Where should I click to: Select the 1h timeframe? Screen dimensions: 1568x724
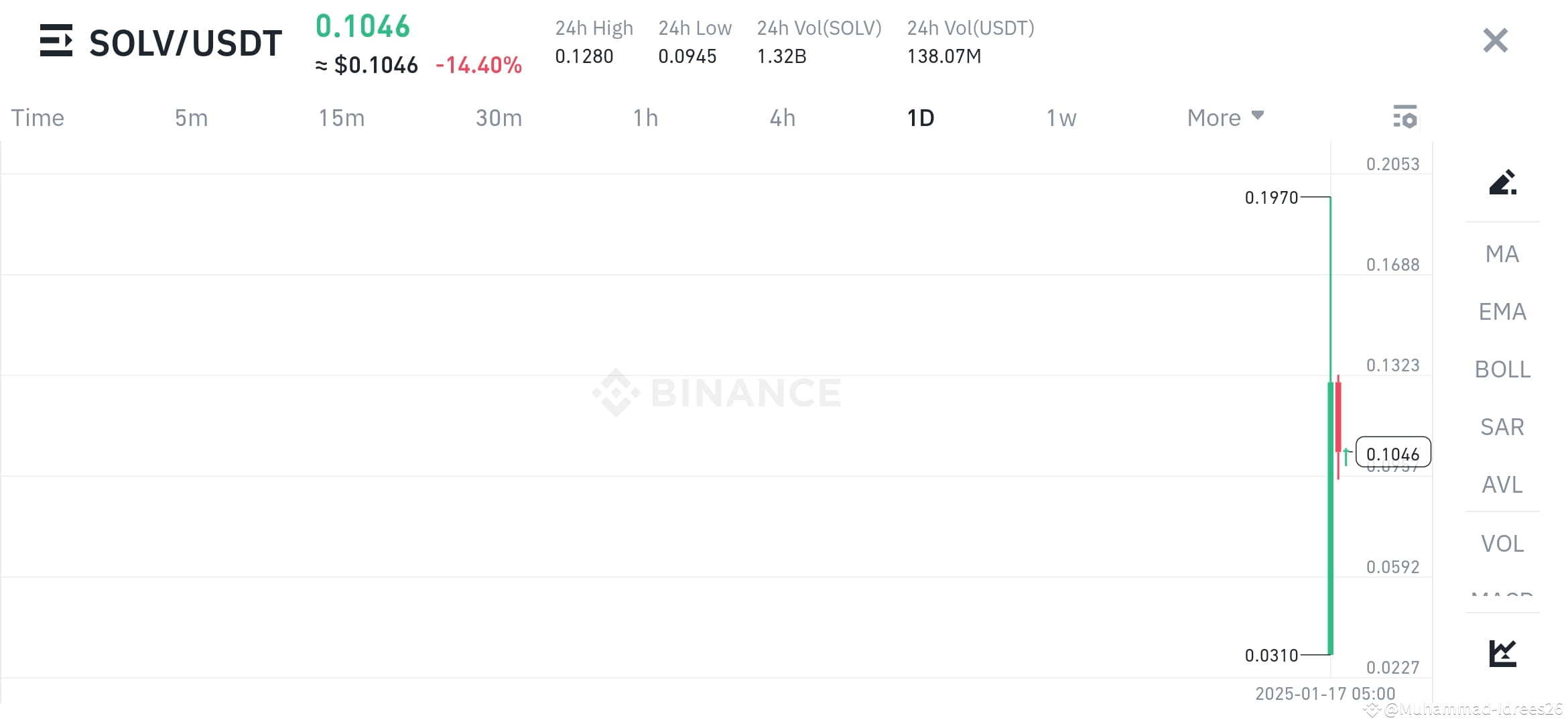coord(646,117)
